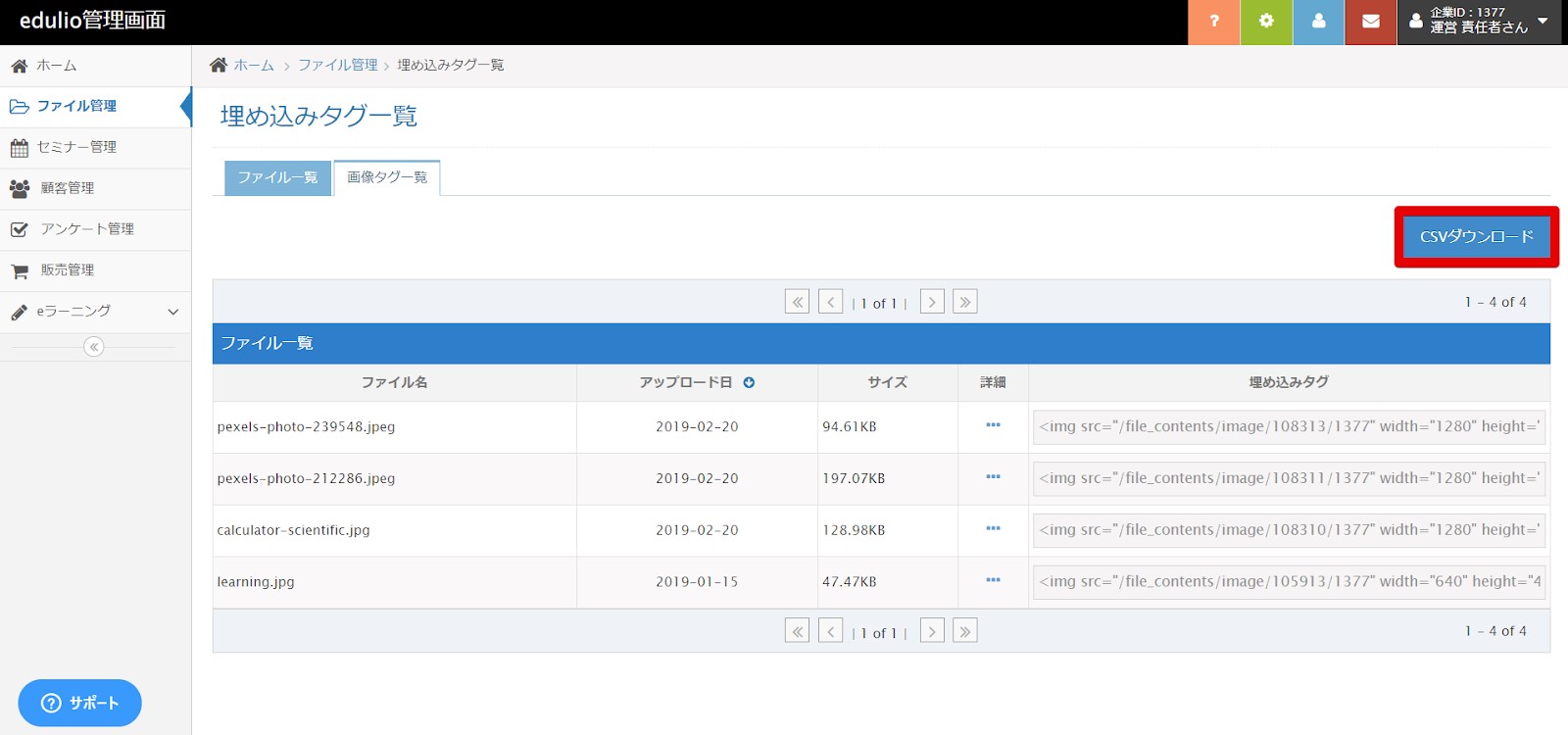Open the サポート help button
This screenshot has height=735, width=1568.
[80, 703]
